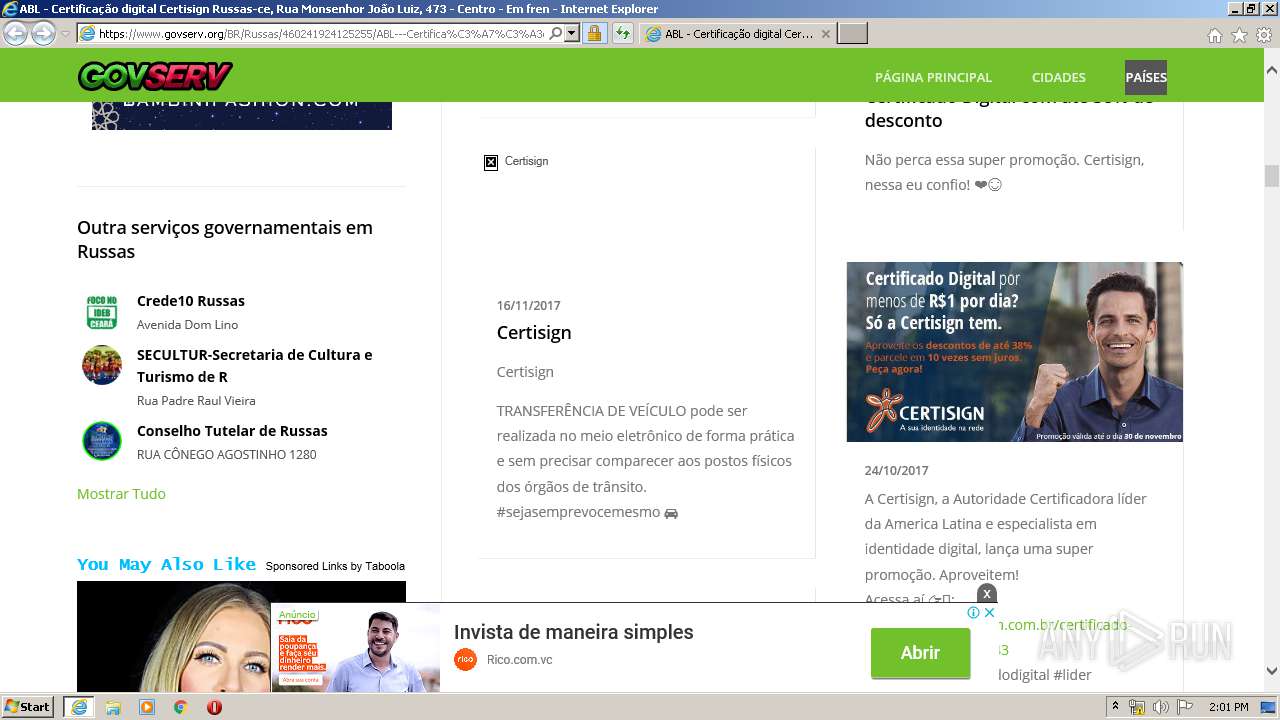
Task: Click the hashtag #sejasemprevocemesmo text
Action: point(579,512)
